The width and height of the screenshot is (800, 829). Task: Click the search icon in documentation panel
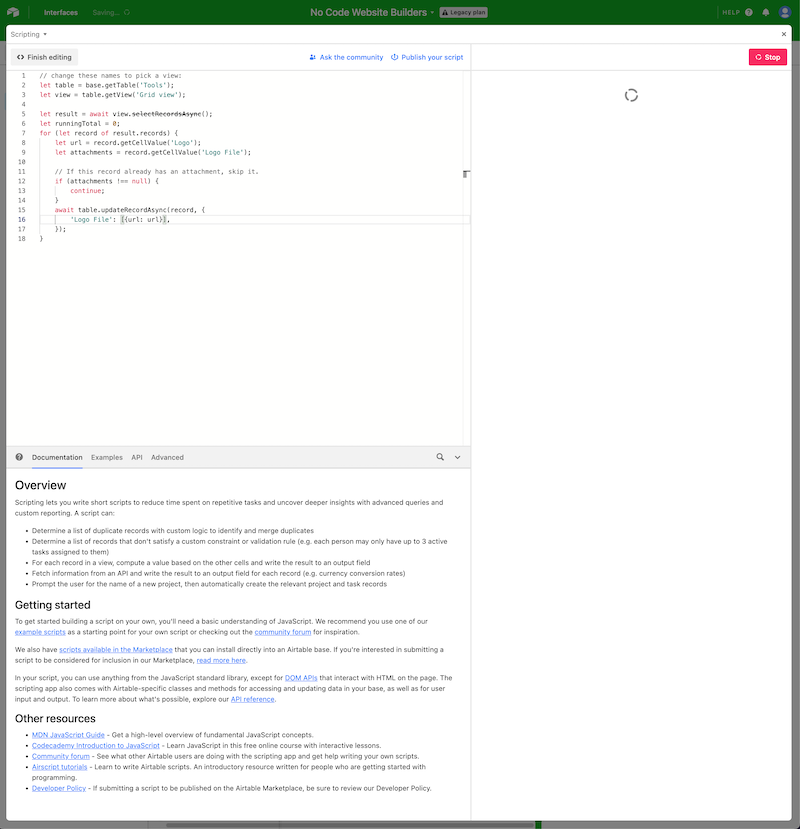click(440, 457)
